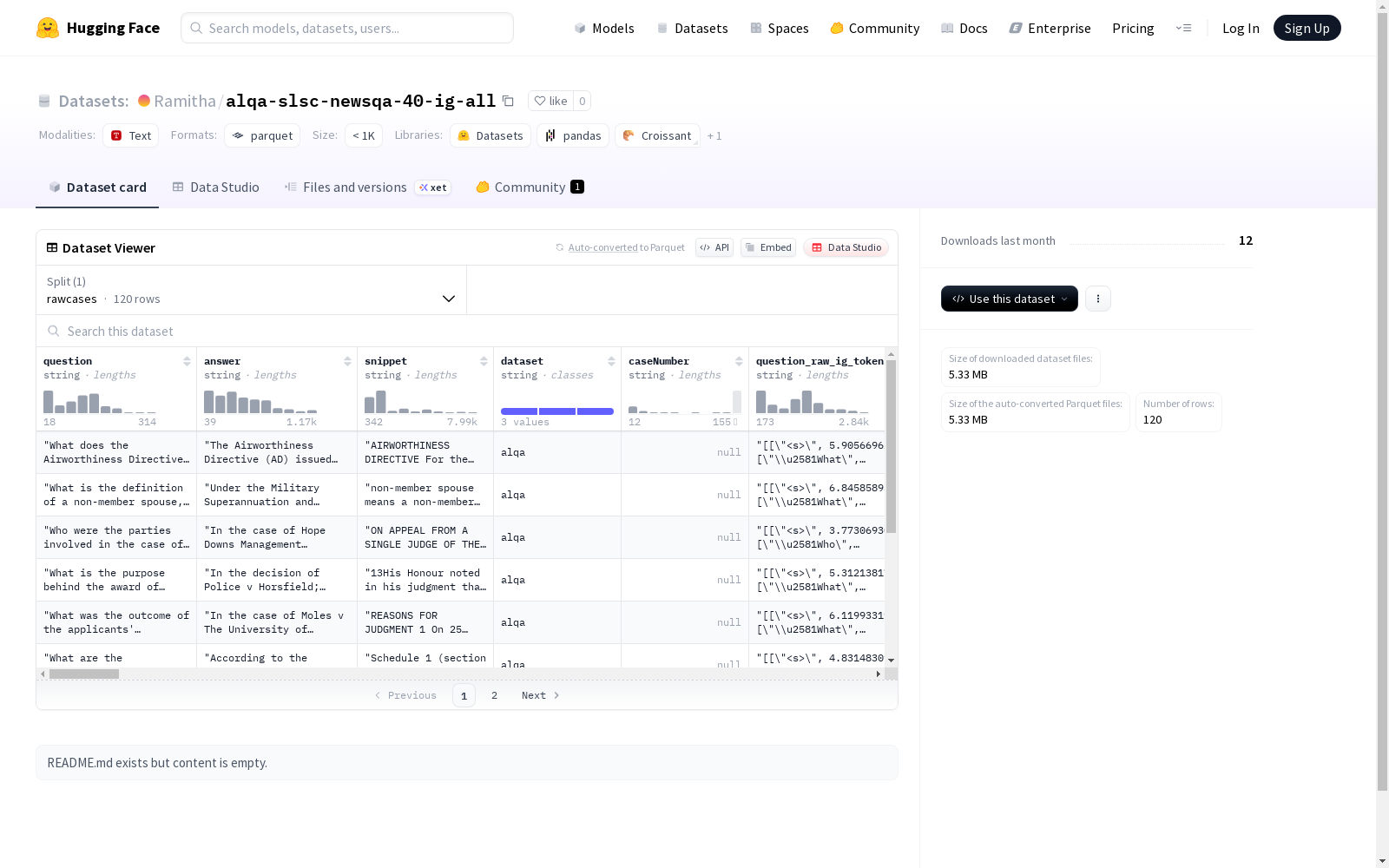Click the < 1K size tag

(364, 135)
